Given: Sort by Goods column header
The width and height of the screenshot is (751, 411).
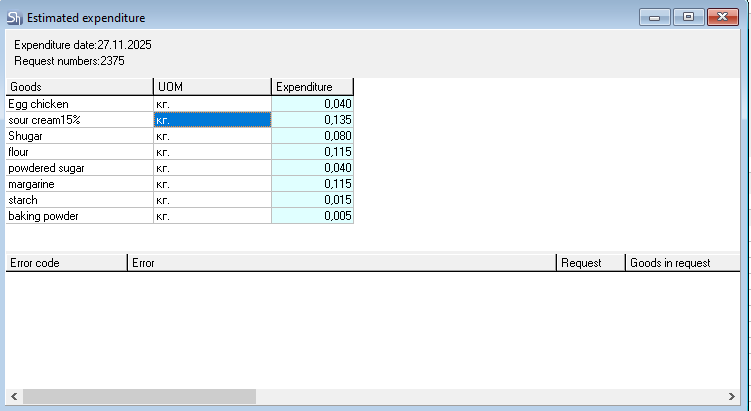Looking at the screenshot, I should (x=79, y=87).
